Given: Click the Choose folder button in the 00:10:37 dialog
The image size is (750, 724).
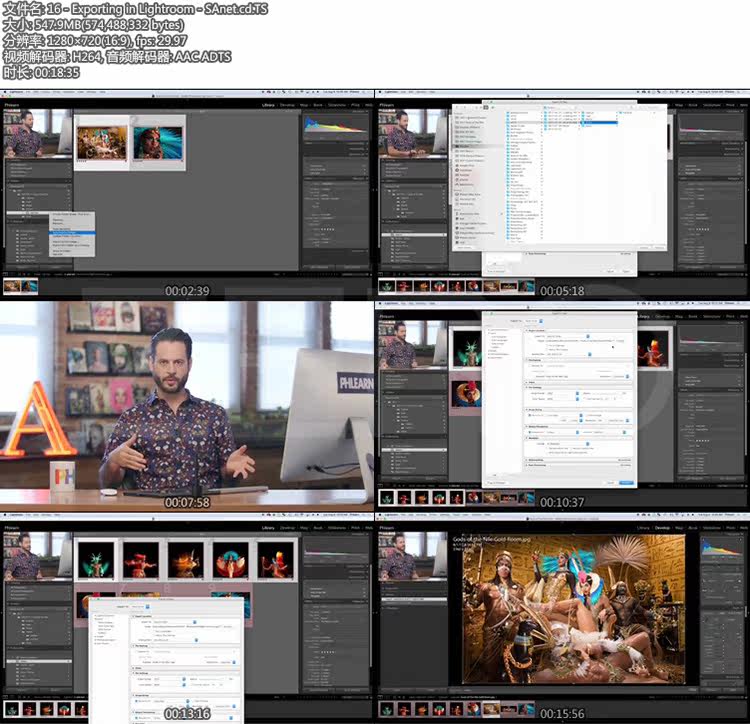Looking at the screenshot, I should click(x=620, y=340).
